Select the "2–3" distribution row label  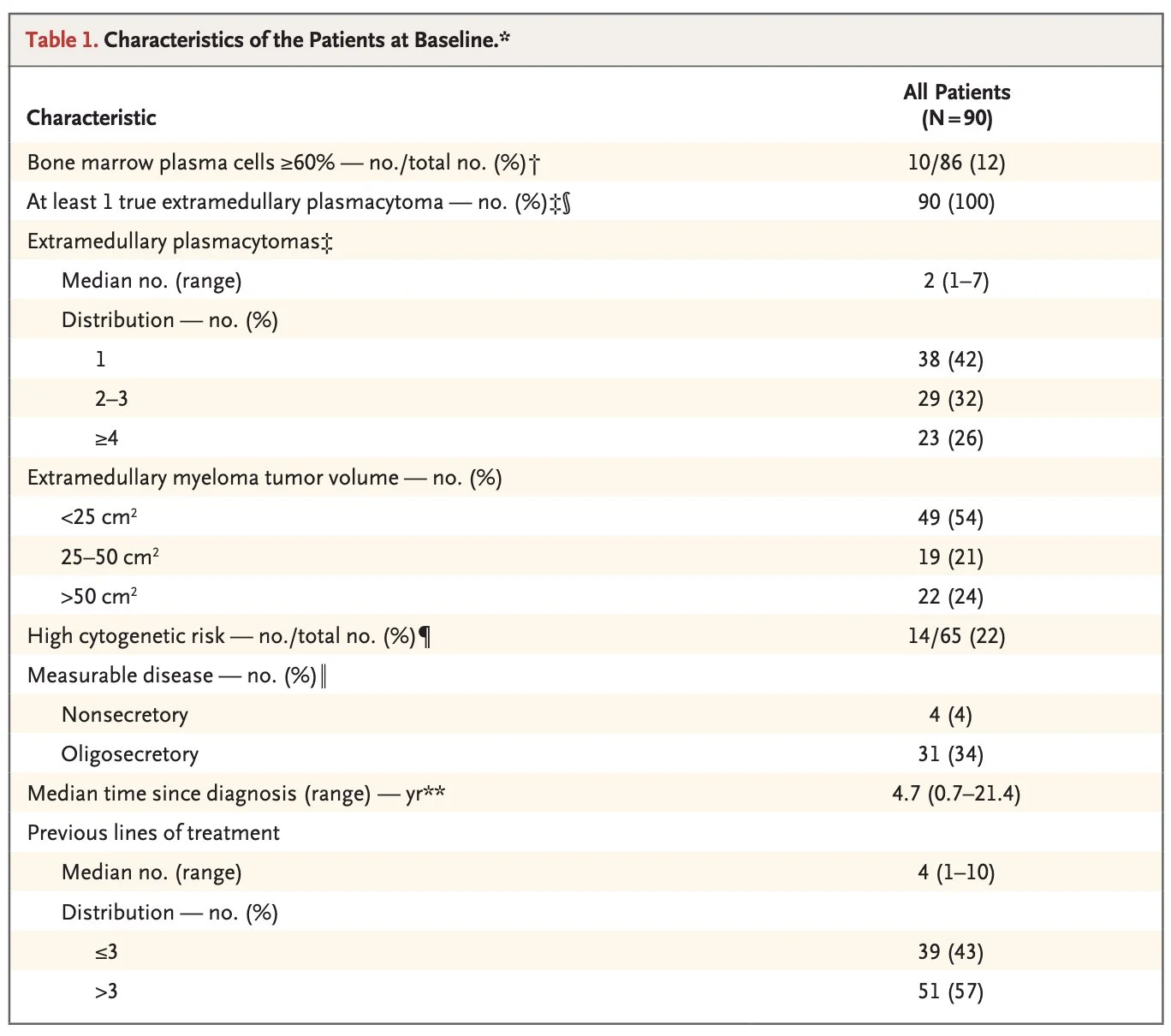click(x=112, y=399)
